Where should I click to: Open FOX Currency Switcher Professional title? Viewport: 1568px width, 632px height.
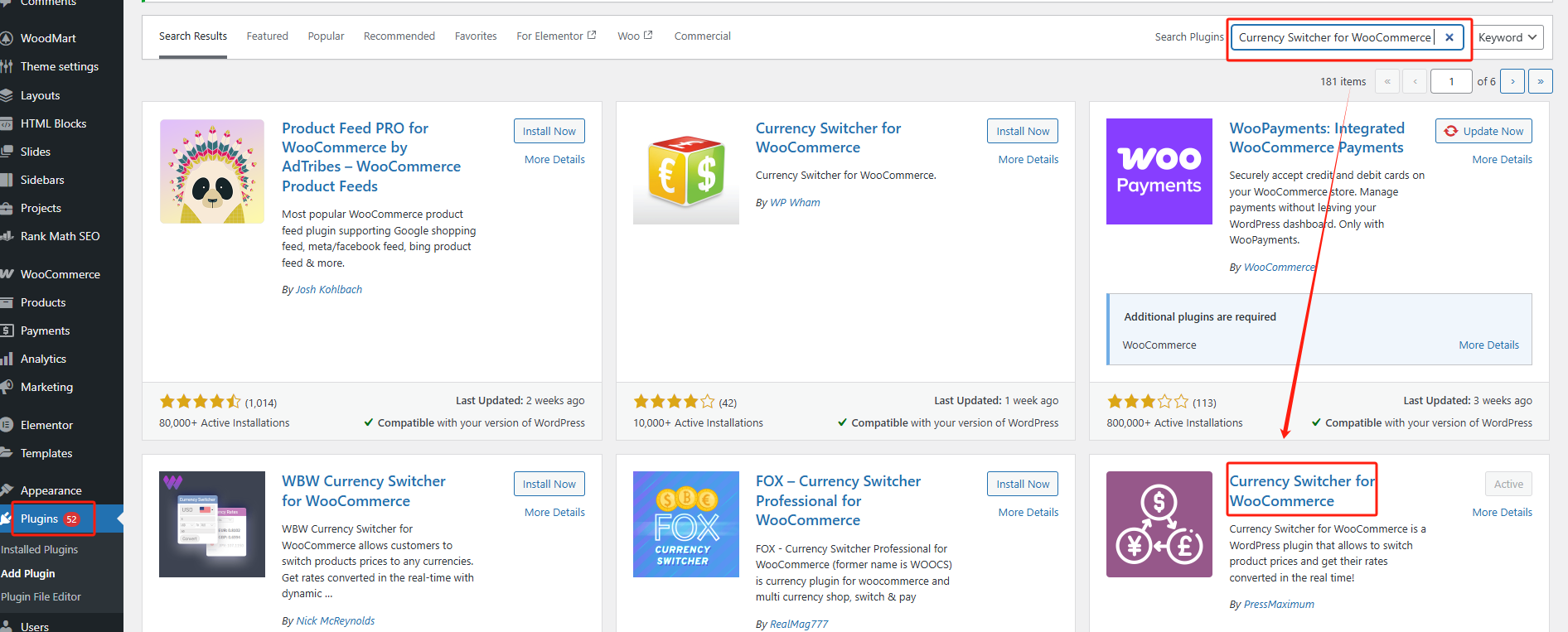838,500
